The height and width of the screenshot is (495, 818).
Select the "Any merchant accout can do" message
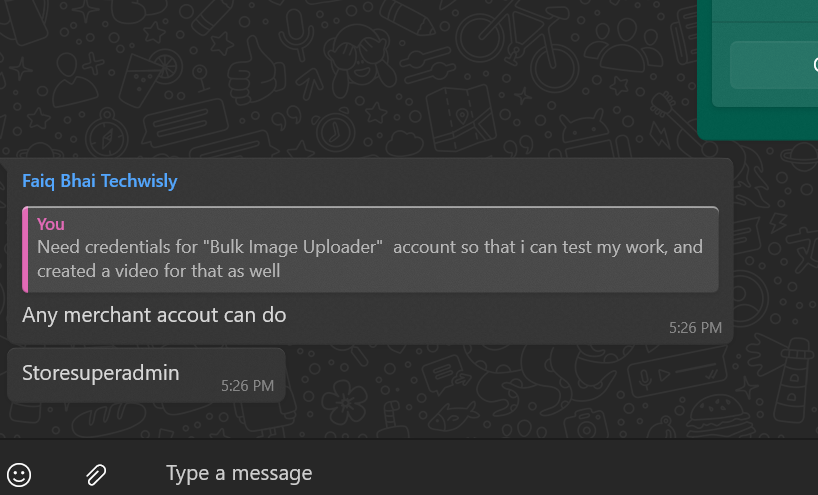pyautogui.click(x=154, y=315)
